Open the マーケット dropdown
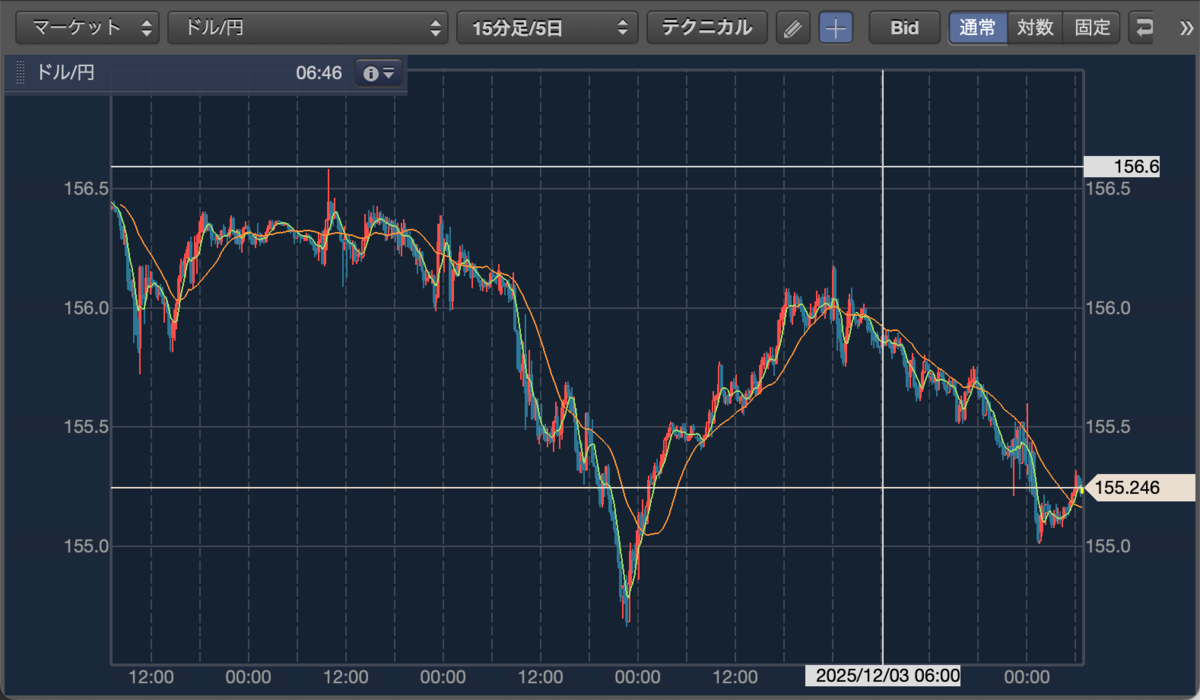The height and width of the screenshot is (700, 1200). point(89,27)
